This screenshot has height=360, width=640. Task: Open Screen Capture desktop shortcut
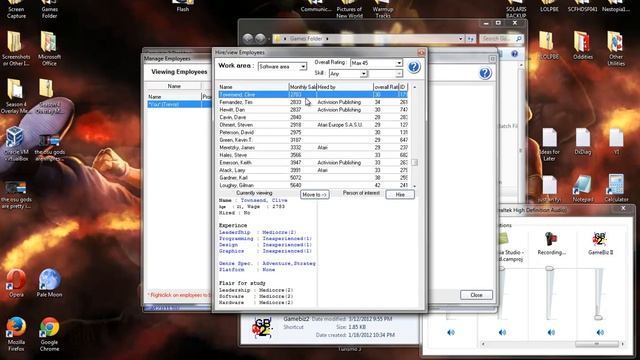(16, 9)
